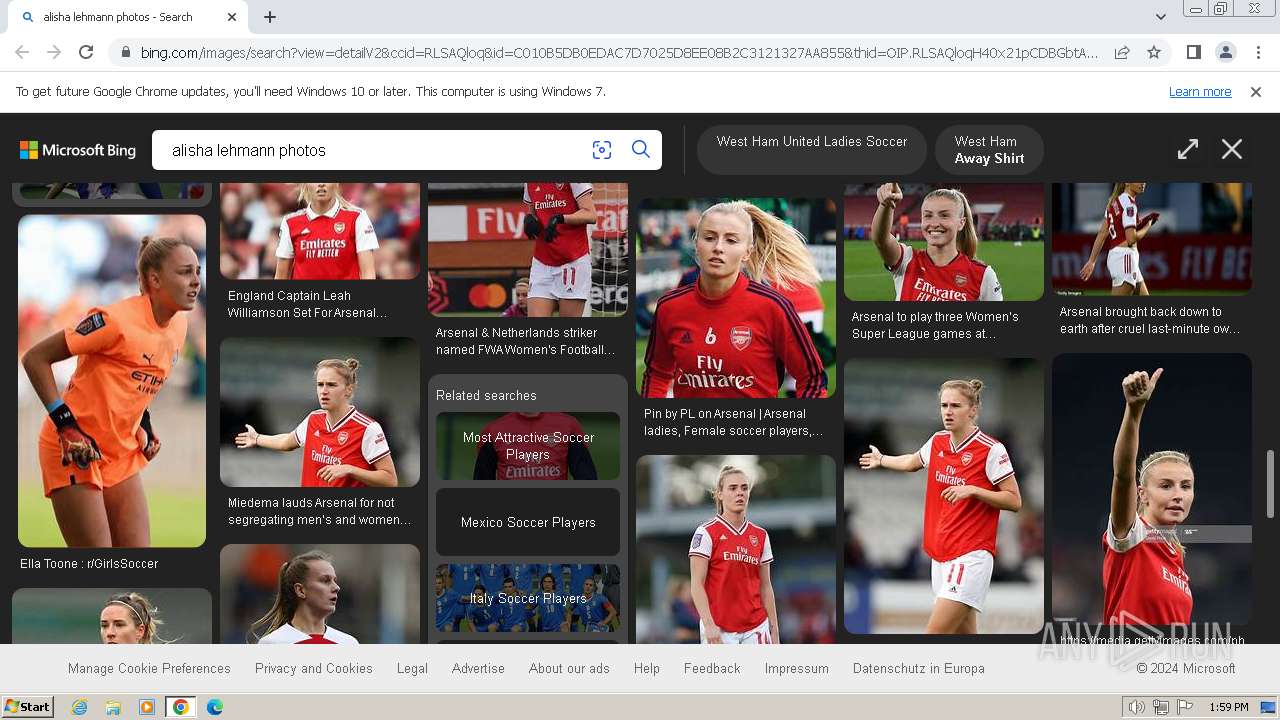Viewport: 1280px width, 720px height.
Task: Click the Related searches heading
Action: (x=486, y=396)
